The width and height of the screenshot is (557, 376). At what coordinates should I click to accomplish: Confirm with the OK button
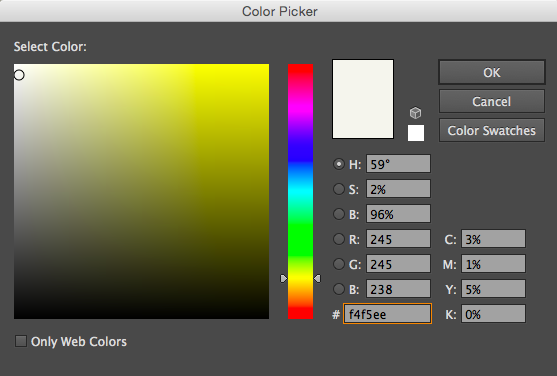point(492,72)
